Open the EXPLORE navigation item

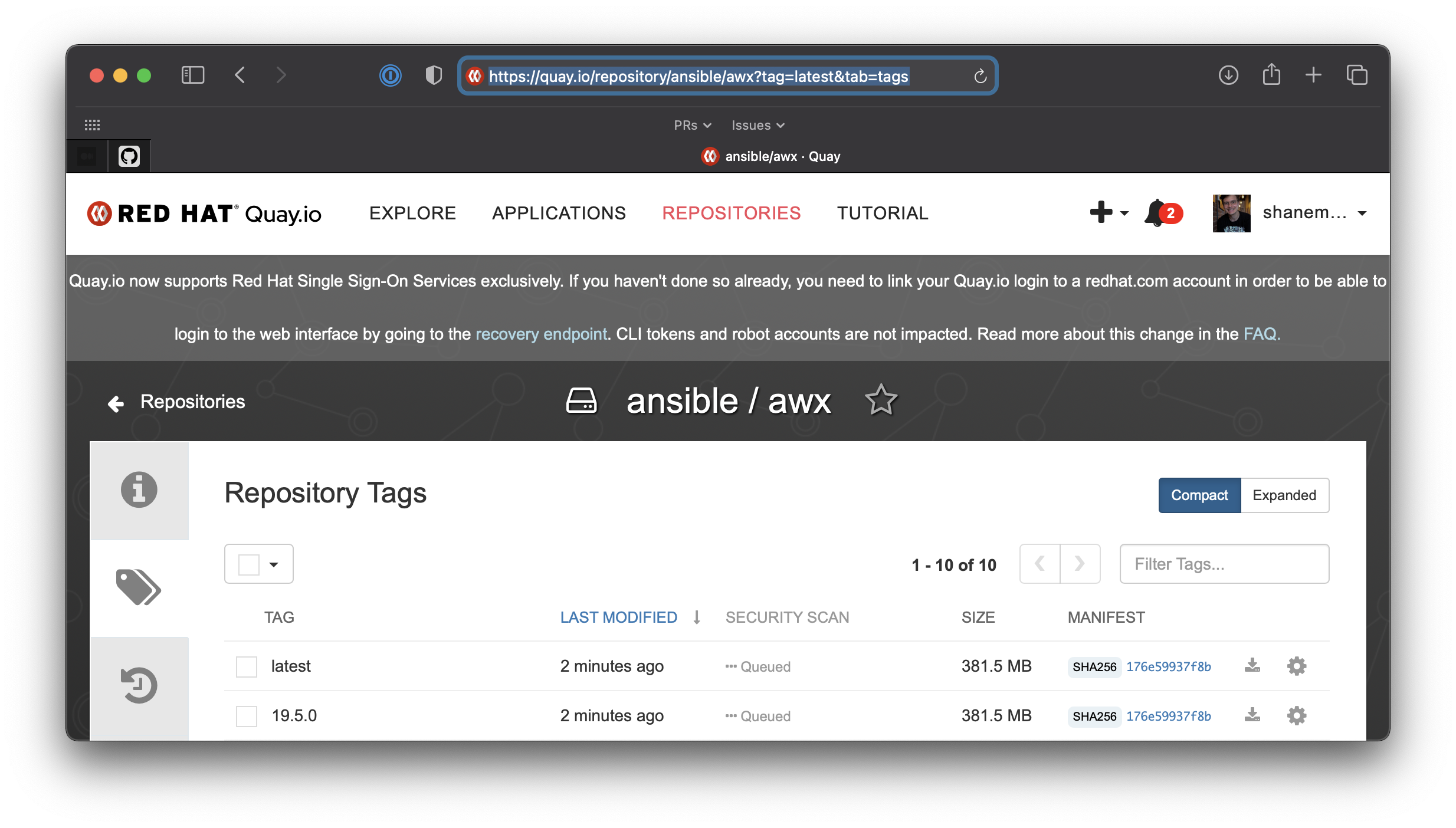(412, 213)
